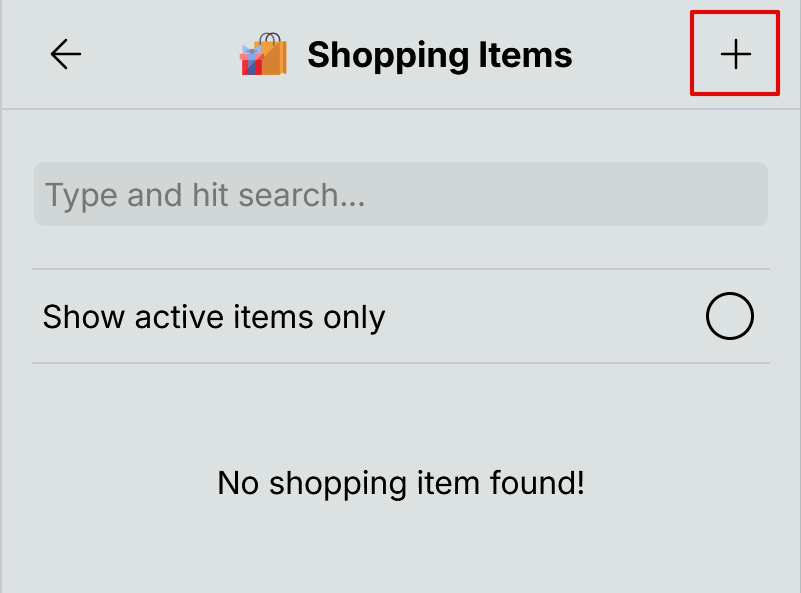
Task: Open the add item form via plus icon
Action: point(735,54)
